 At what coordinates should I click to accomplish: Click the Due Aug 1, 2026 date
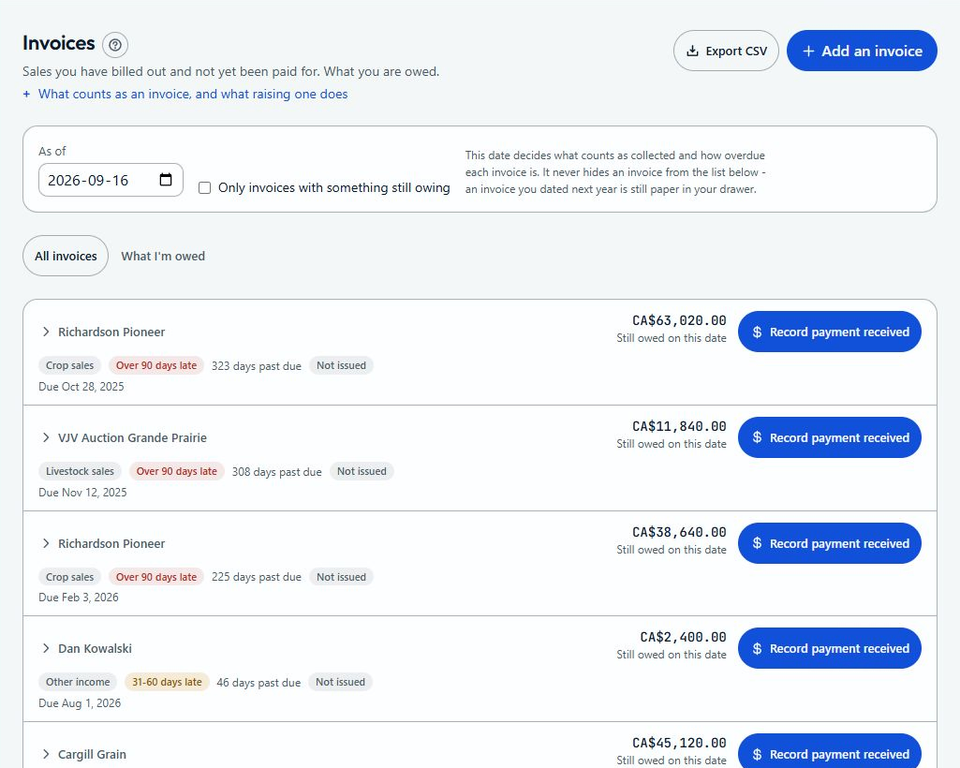(80, 703)
